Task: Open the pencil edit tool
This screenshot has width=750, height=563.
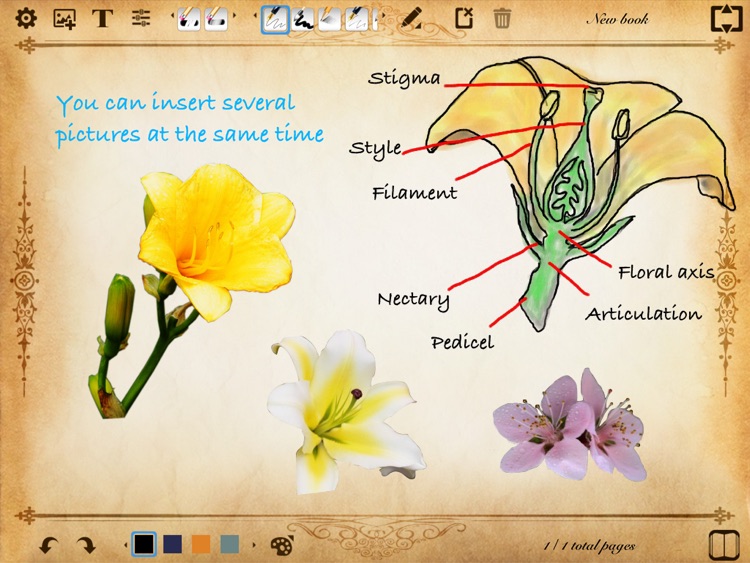Action: (x=411, y=18)
